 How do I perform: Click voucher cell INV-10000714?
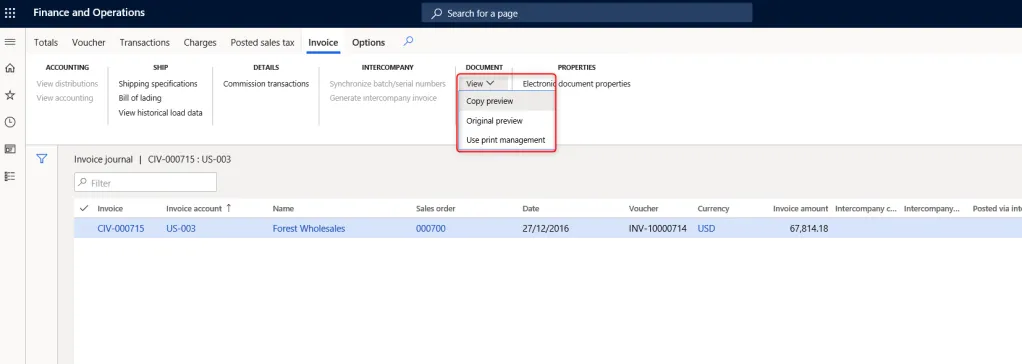point(658,228)
